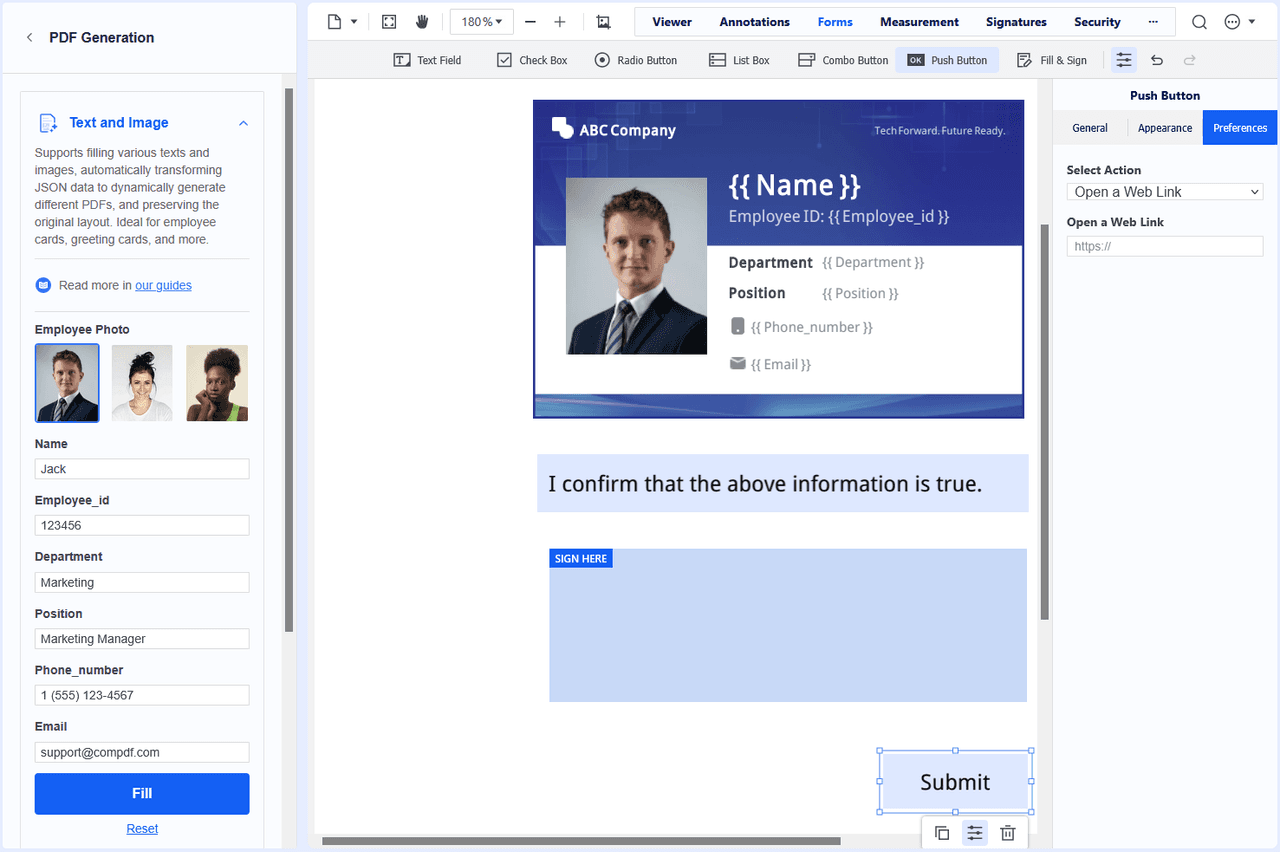
Task: Zoom in with the plus icon
Action: 560,22
